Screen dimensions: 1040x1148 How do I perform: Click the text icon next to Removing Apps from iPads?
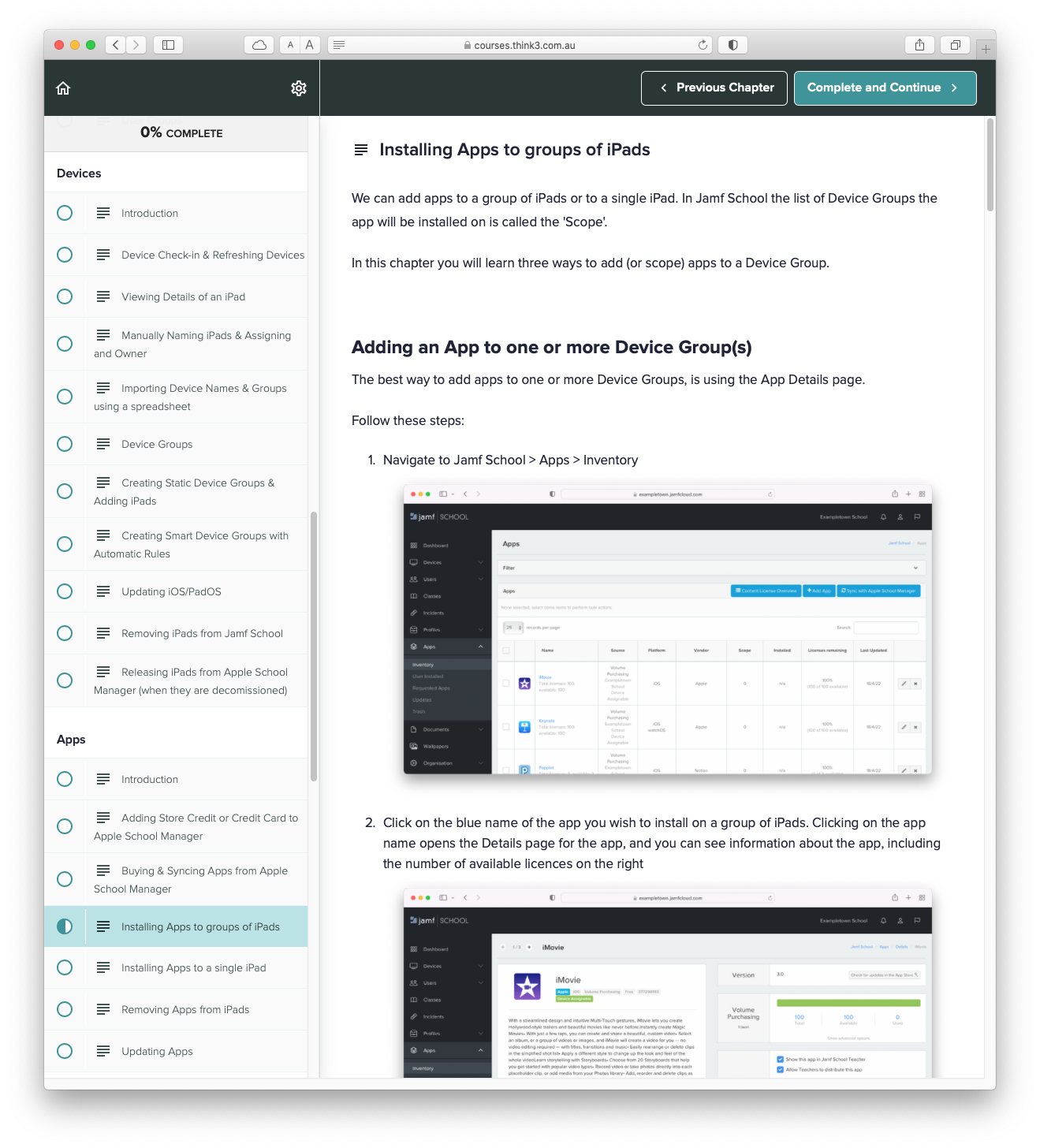coord(103,1009)
